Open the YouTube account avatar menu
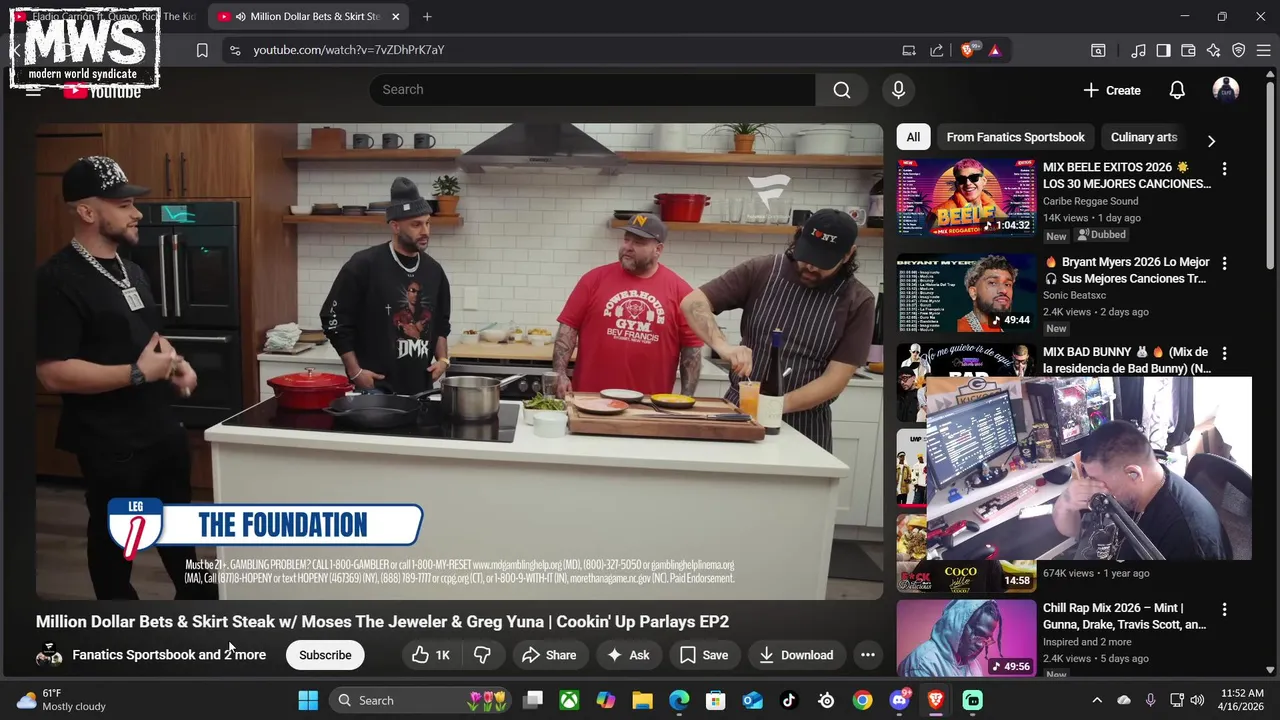The image size is (1280, 720). [x=1225, y=90]
